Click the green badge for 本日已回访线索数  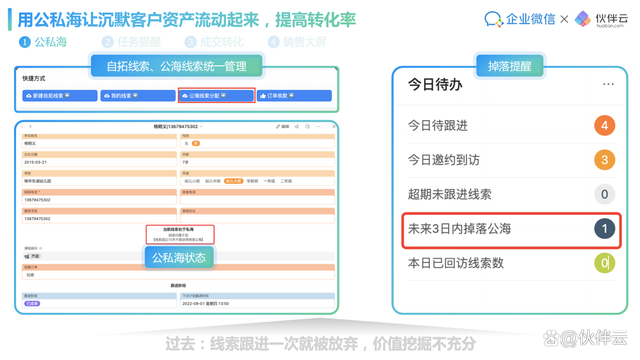604,263
